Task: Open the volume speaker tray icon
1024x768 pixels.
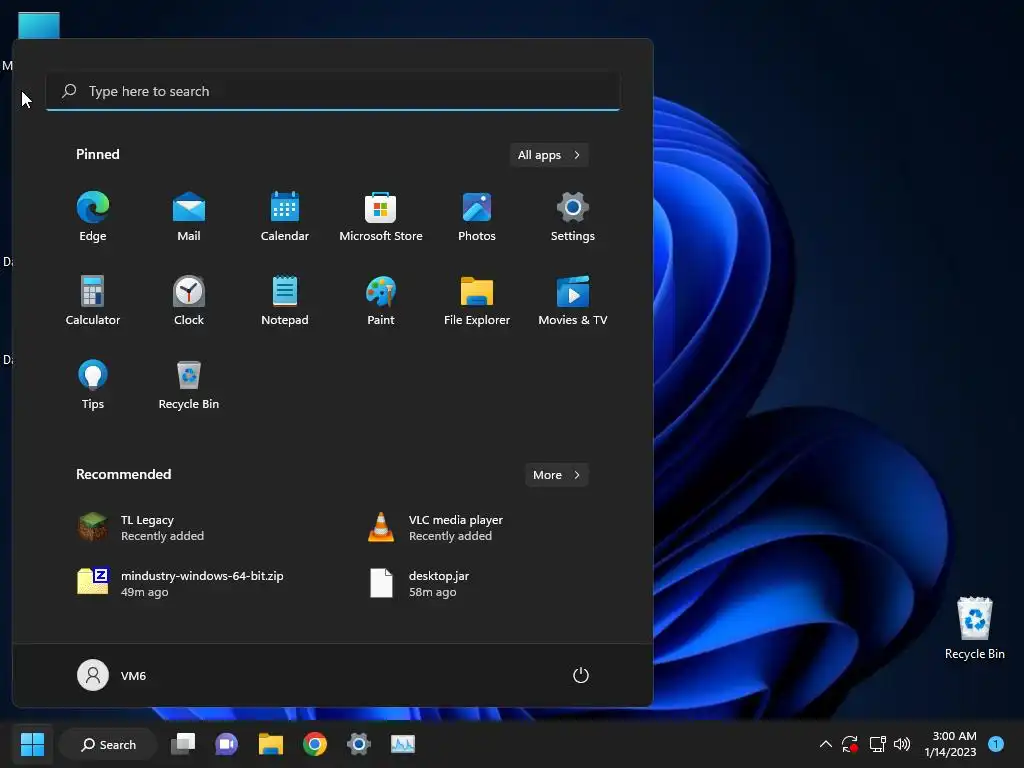Action: click(x=902, y=744)
